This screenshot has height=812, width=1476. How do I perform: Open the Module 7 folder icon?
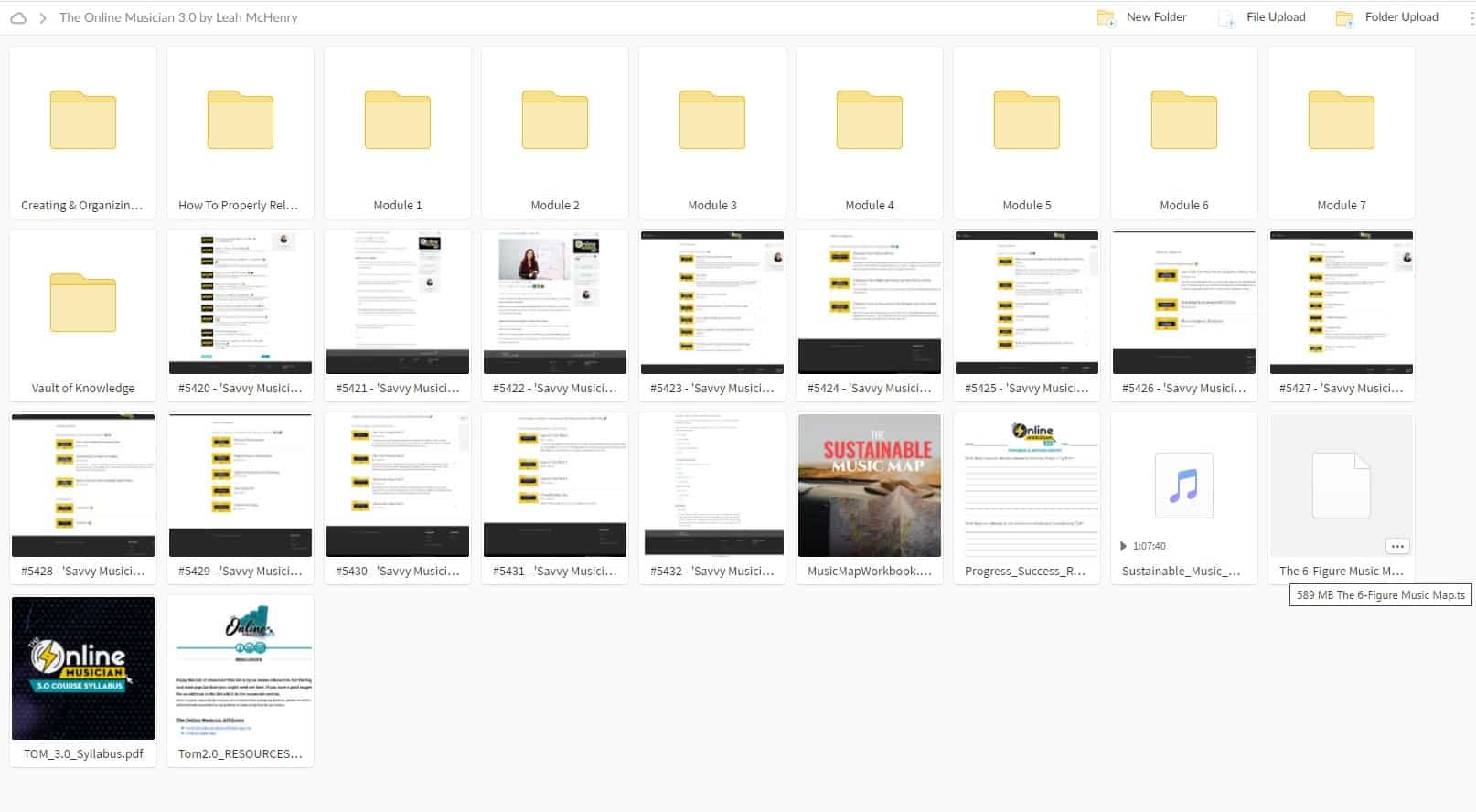coord(1341,120)
